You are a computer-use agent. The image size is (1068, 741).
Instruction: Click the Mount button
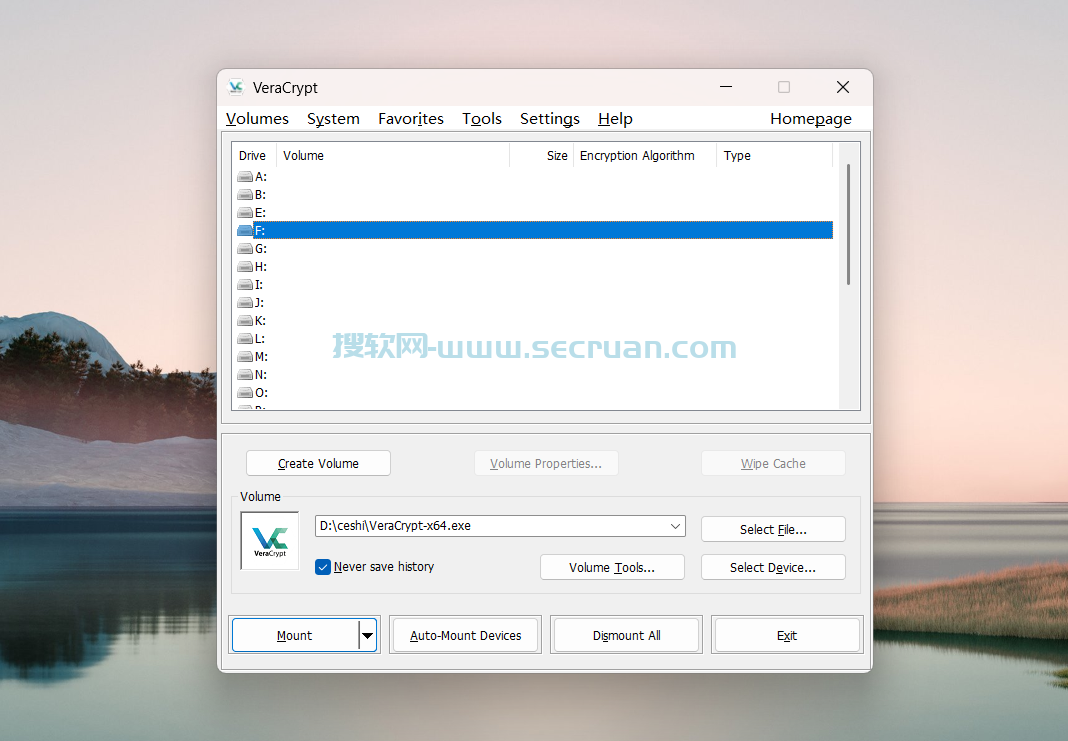click(x=295, y=635)
